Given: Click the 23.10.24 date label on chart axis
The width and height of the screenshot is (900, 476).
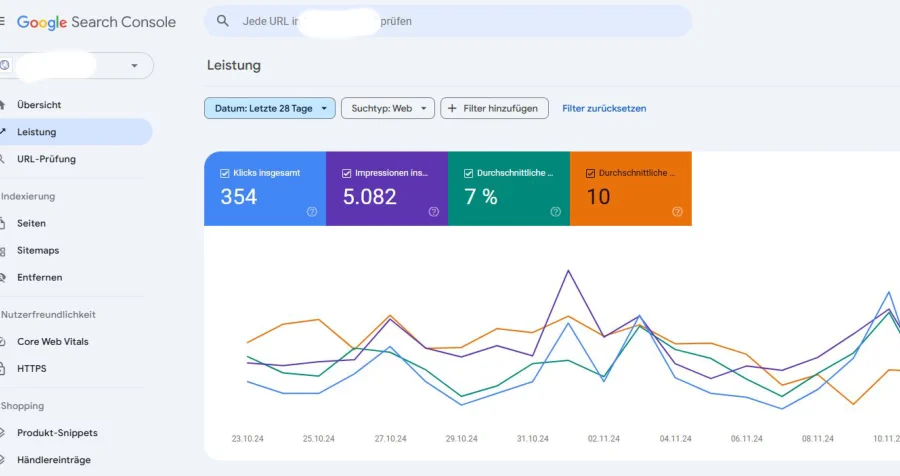Looking at the screenshot, I should pyautogui.click(x=247, y=439).
